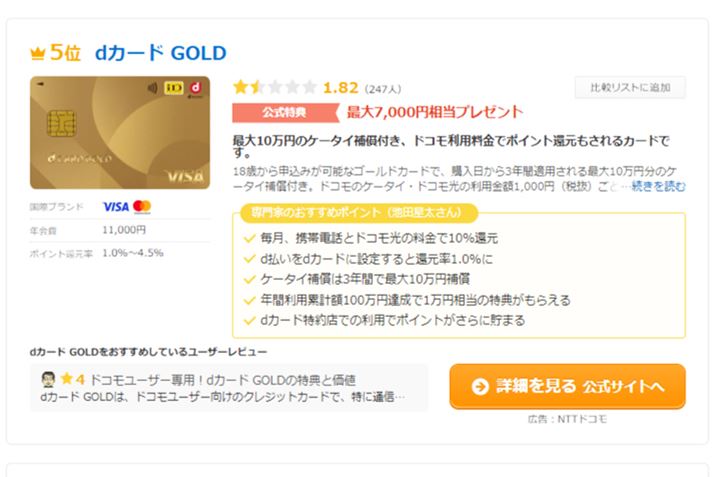
Task: Expand description with 続きを読む
Action: (x=658, y=186)
